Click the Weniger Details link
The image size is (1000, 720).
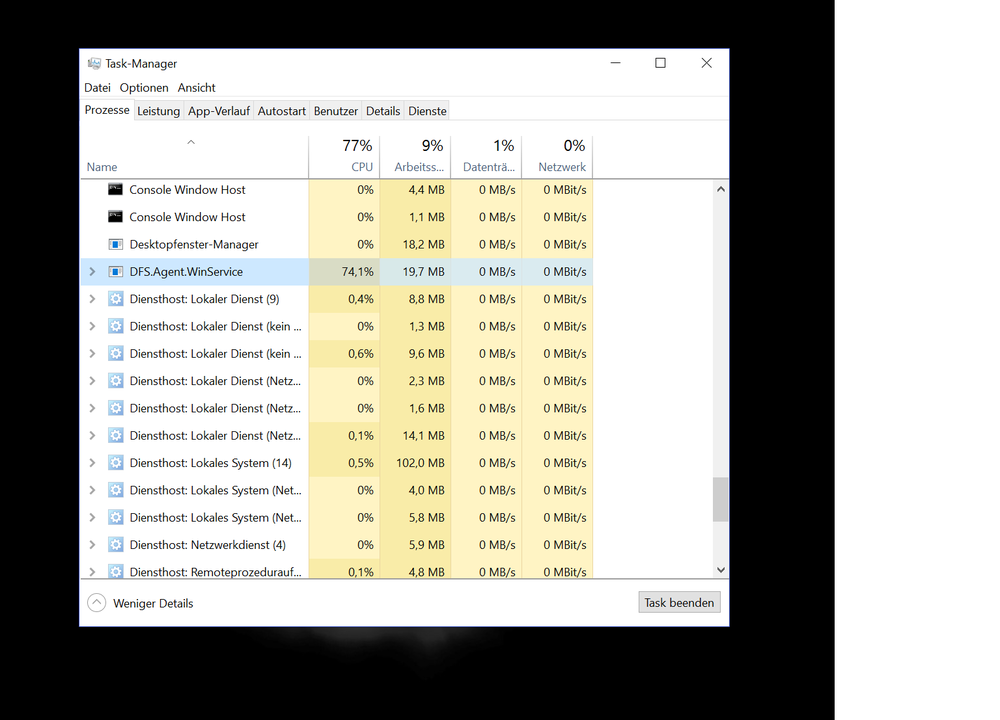pos(153,603)
